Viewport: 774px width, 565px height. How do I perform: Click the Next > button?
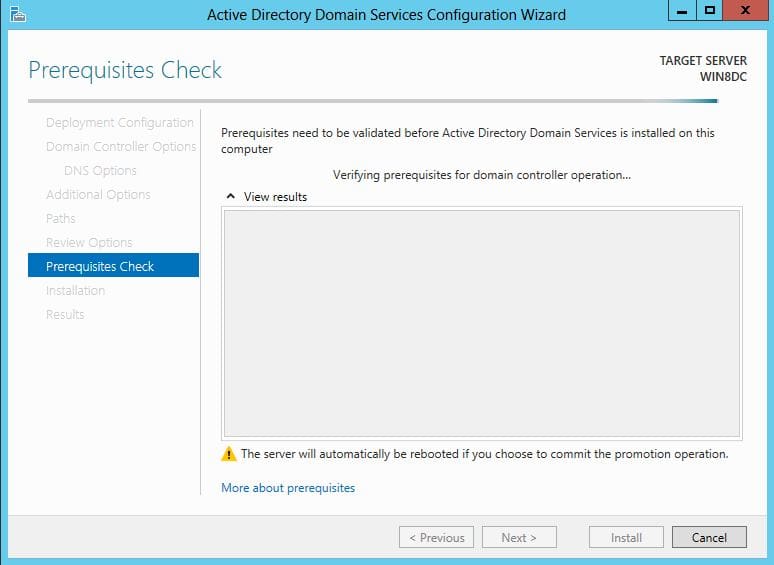click(519, 537)
